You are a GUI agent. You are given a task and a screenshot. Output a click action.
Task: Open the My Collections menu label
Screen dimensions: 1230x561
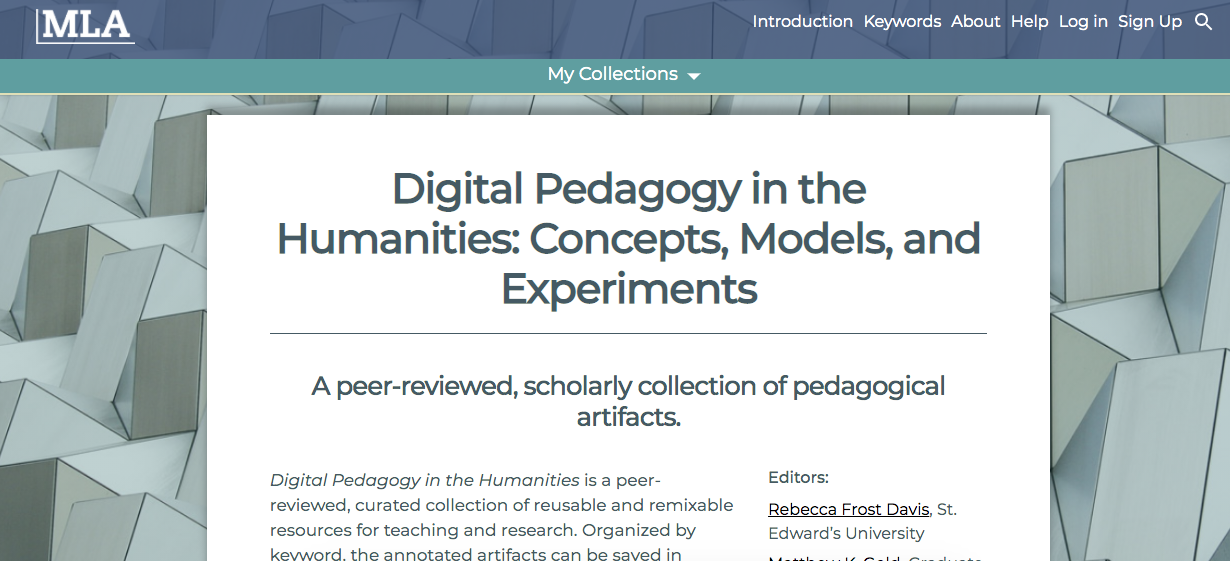(x=612, y=74)
